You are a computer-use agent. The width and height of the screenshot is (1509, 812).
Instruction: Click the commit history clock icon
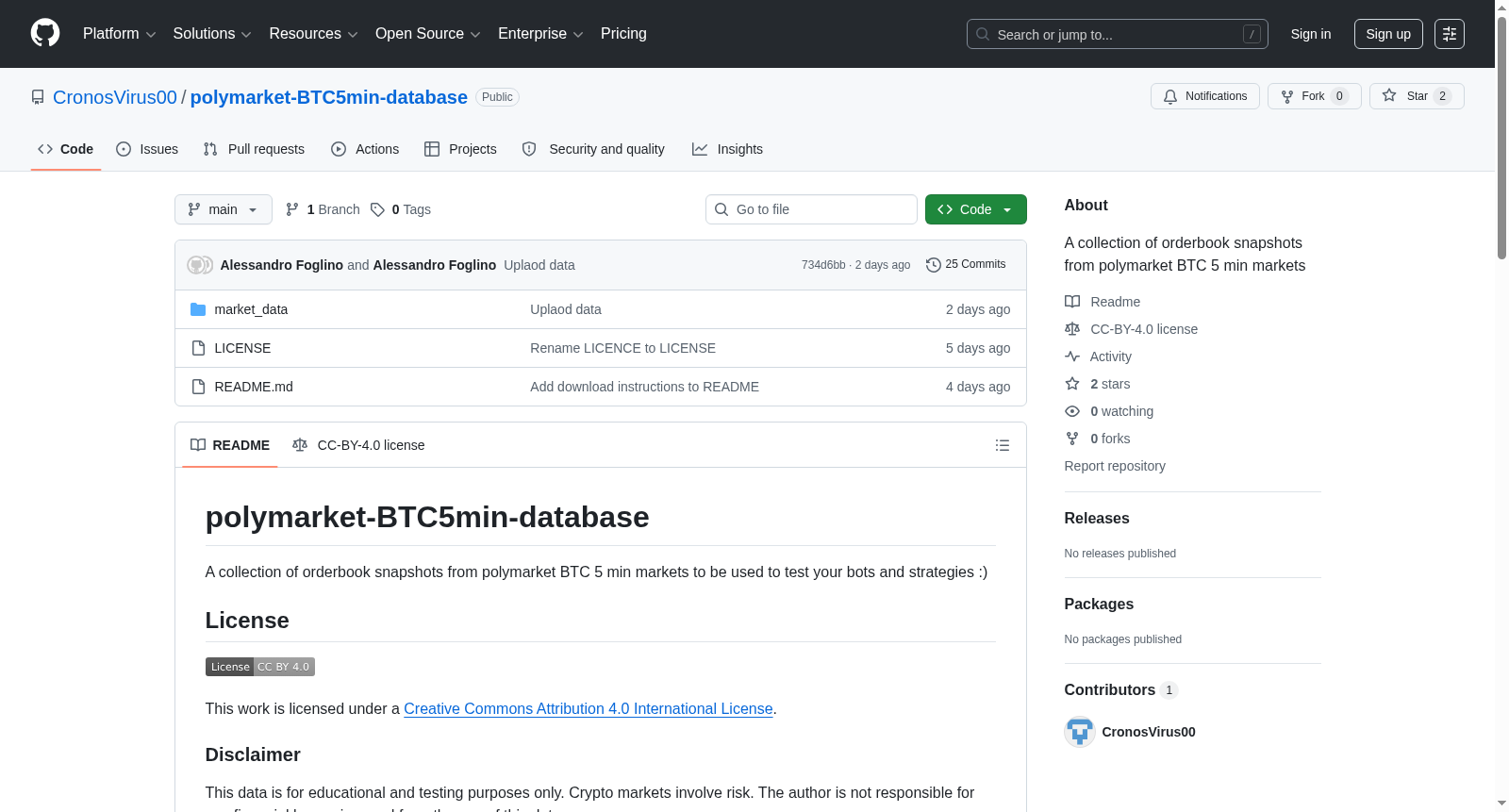tap(934, 265)
